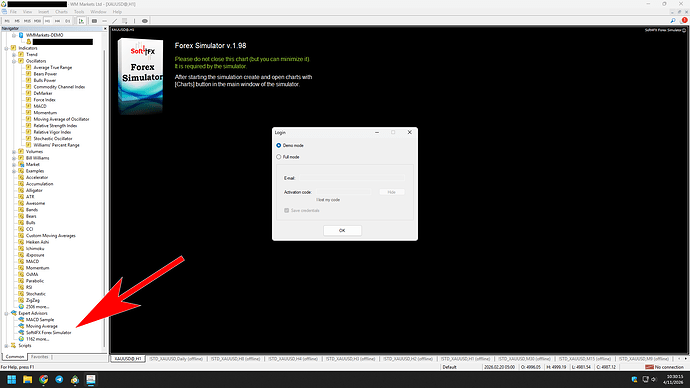Click the MACD Sample expert advisor icon
The image size is (690, 388).
tap(21, 320)
